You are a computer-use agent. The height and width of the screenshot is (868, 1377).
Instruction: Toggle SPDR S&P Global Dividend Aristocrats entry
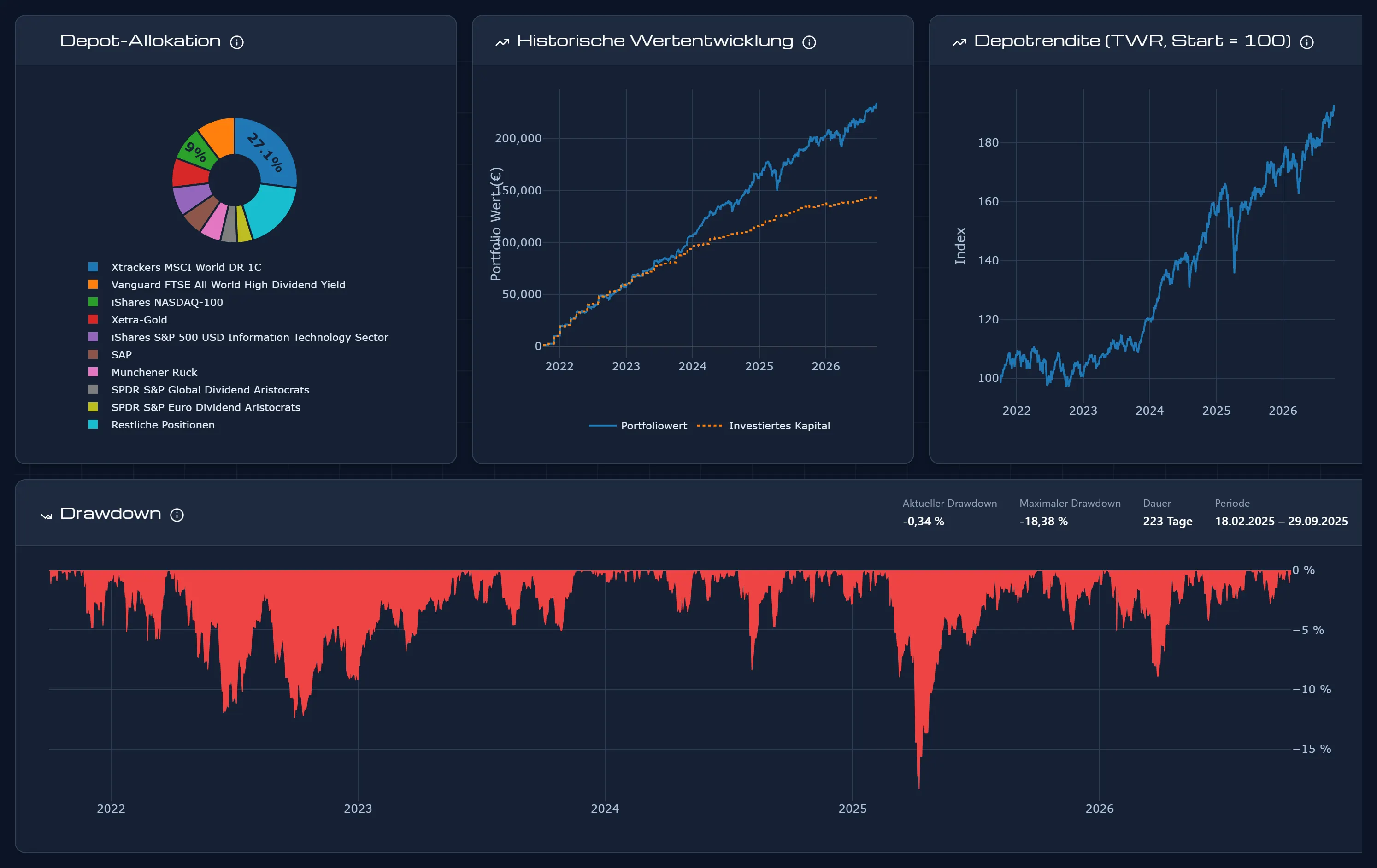coord(199,389)
